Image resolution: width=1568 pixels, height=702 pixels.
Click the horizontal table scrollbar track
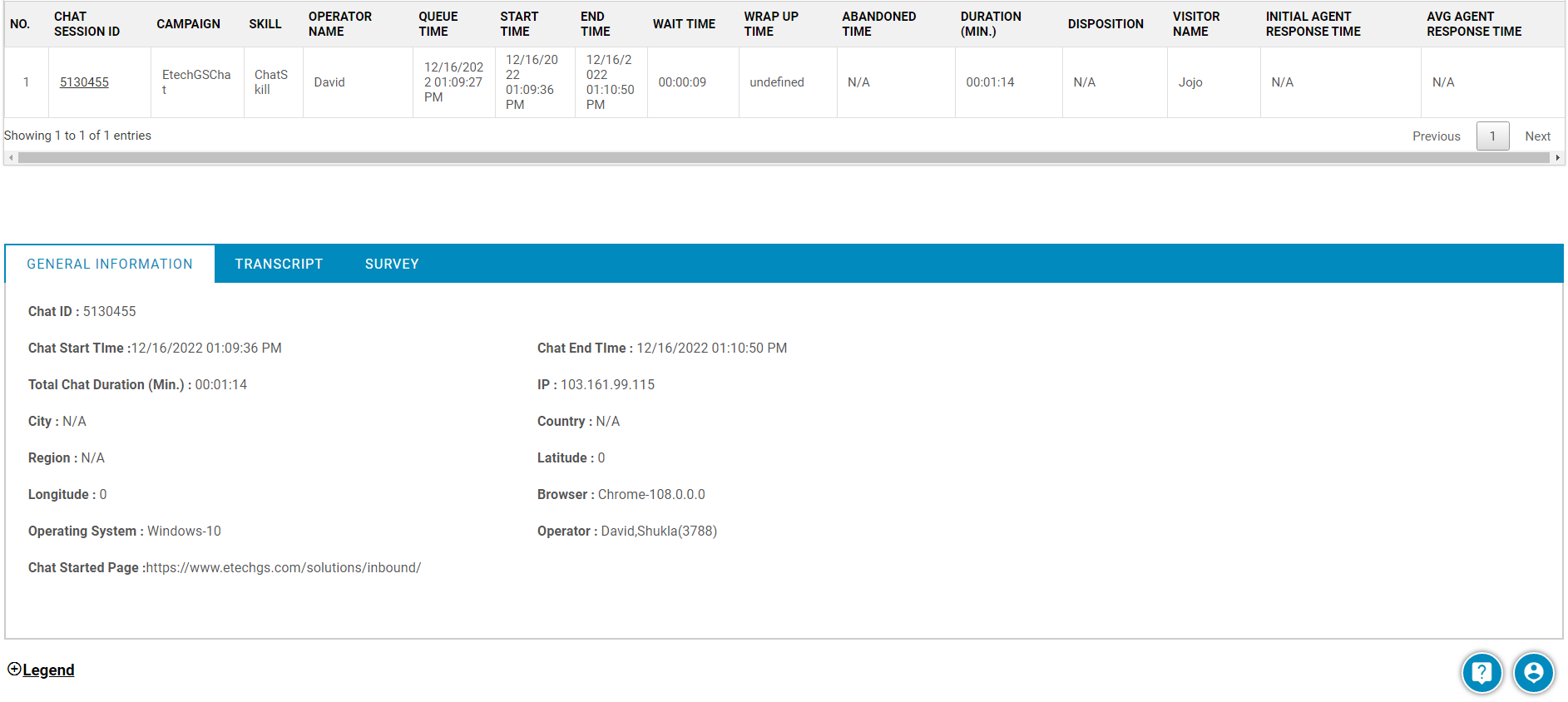pos(782,158)
